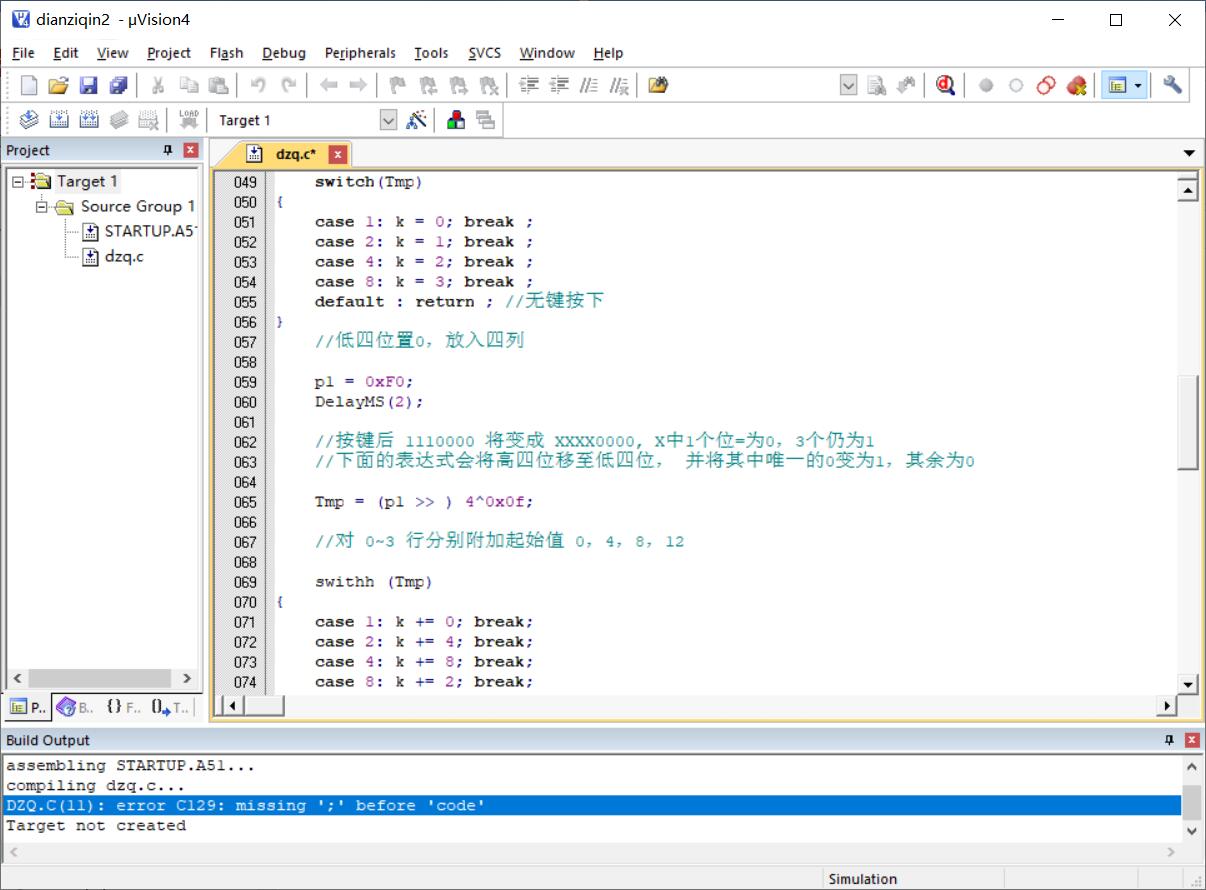Screen dimensions: 1206x890
Task: Collapse the Target 1 tree node
Action: click(19, 182)
